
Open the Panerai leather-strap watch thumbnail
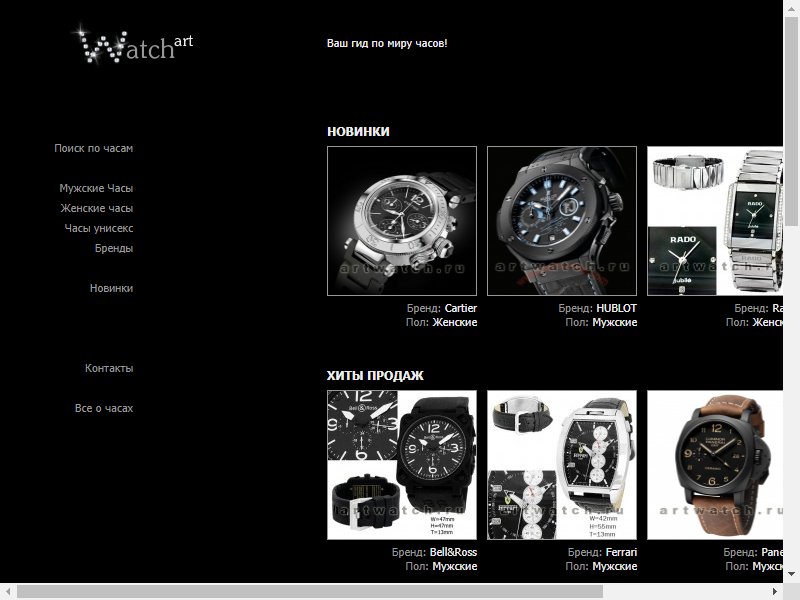(715, 465)
